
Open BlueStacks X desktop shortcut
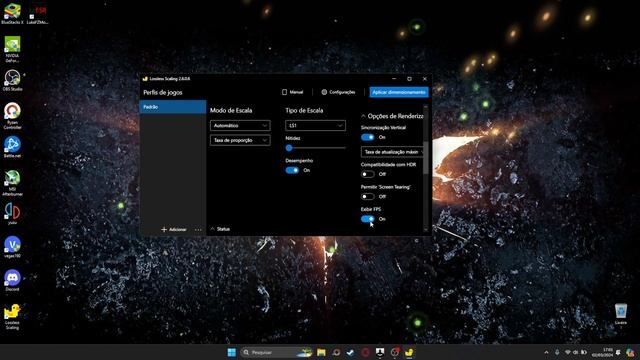click(x=12, y=13)
